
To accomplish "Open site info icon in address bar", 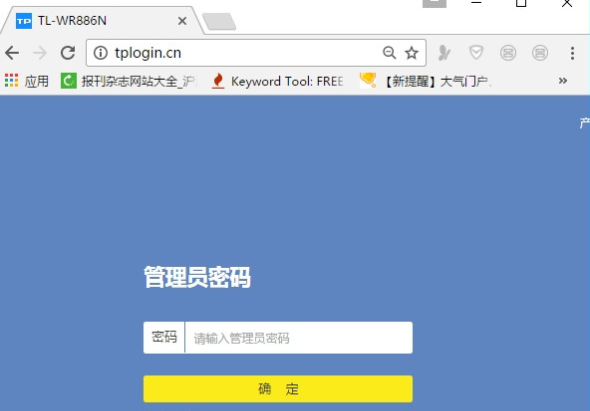I will click(x=100, y=53).
